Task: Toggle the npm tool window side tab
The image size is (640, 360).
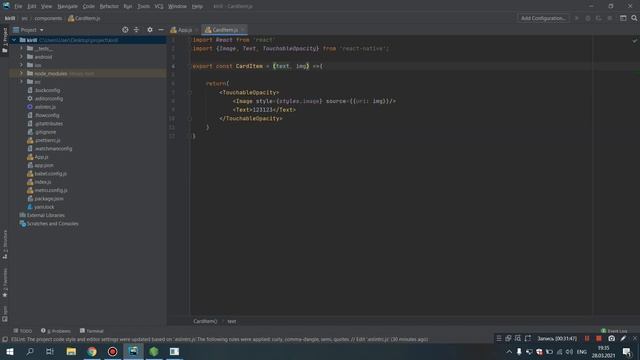Action: pos(5,313)
